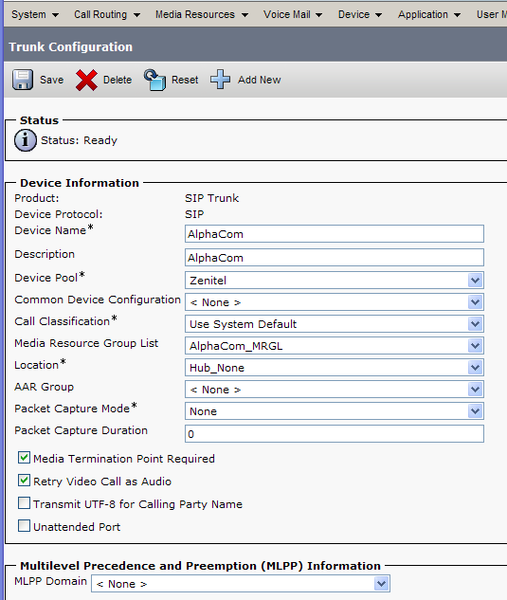Open the Media Resource Group List dropdown

(x=334, y=346)
